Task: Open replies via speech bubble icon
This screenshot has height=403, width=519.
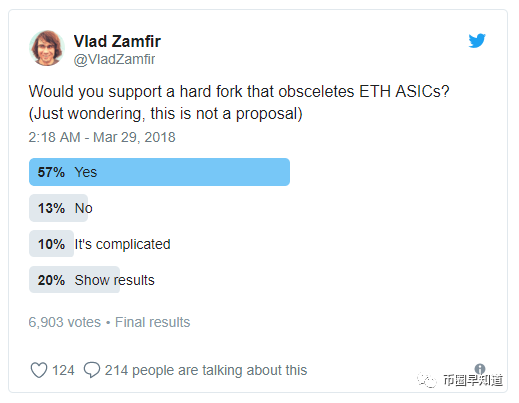Action: coord(92,370)
